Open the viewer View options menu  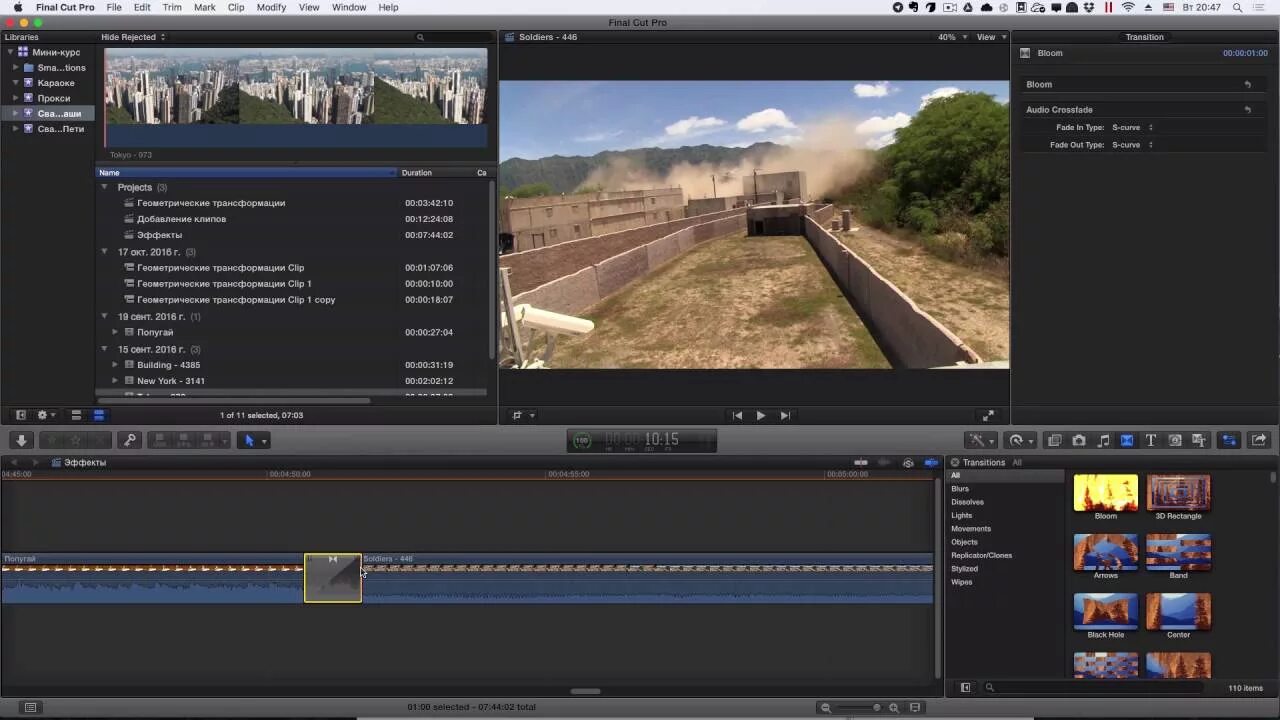click(x=990, y=37)
